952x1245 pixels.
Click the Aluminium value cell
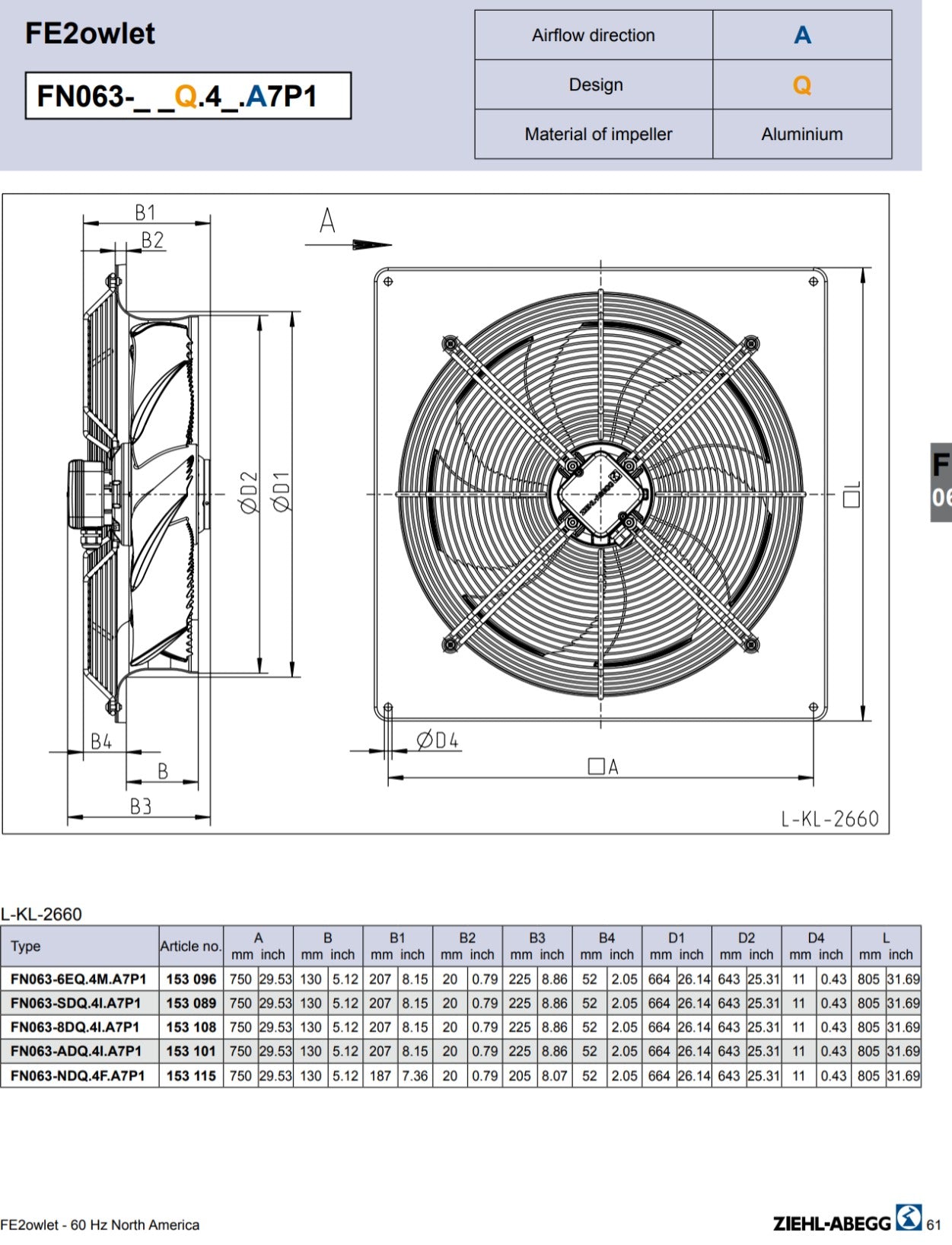coord(802,134)
